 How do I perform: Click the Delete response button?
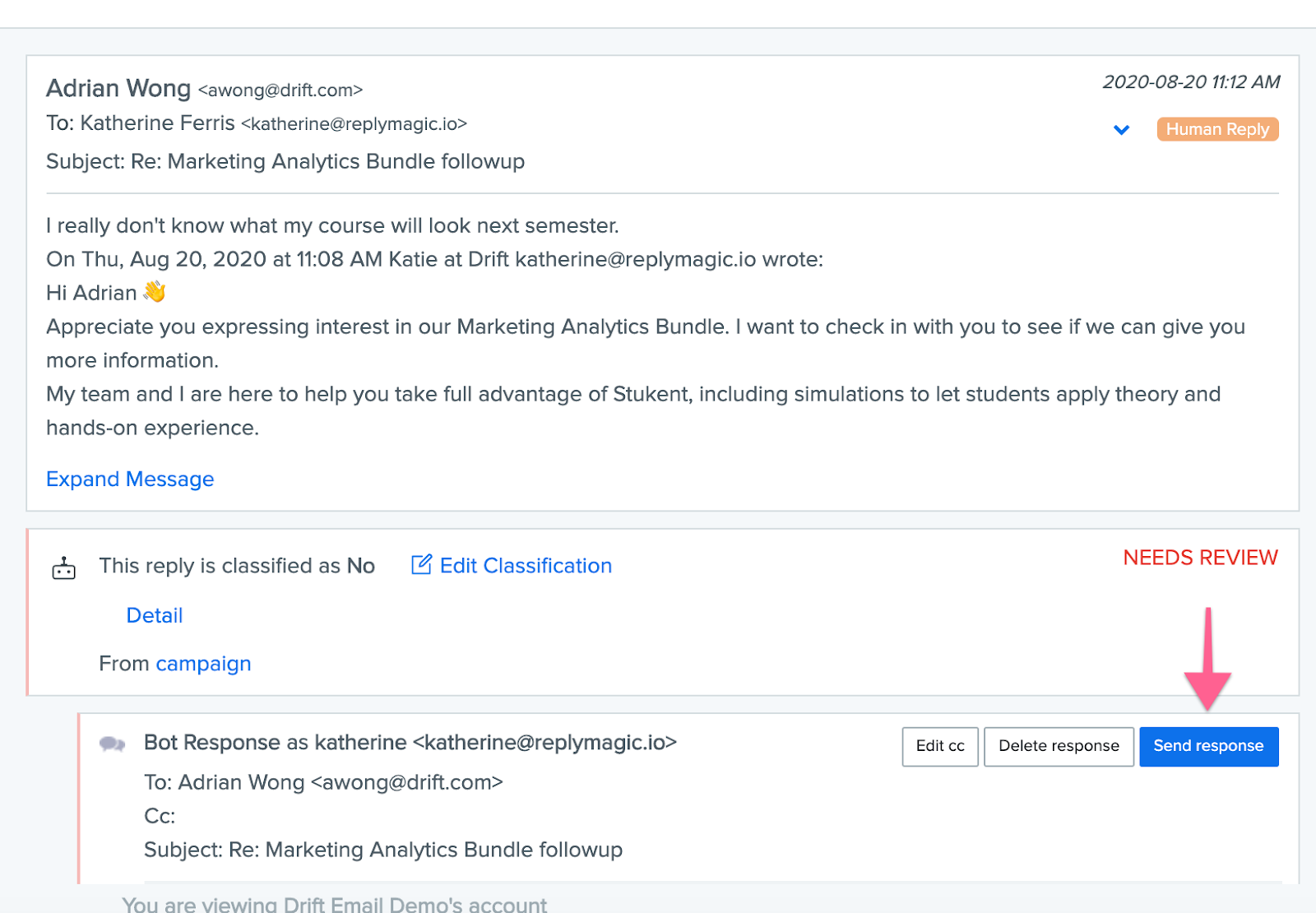(x=1059, y=746)
